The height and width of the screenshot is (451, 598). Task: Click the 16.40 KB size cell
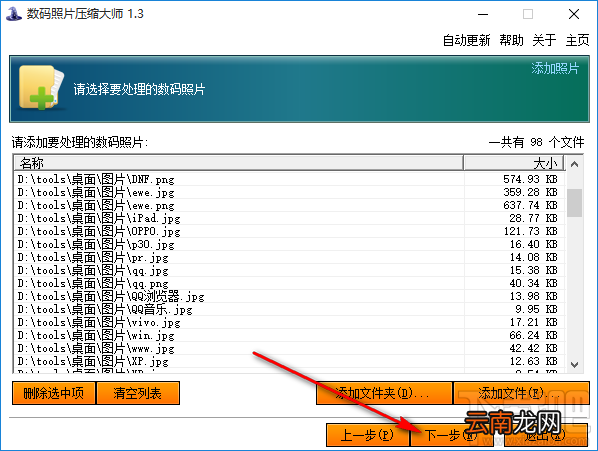click(533, 244)
